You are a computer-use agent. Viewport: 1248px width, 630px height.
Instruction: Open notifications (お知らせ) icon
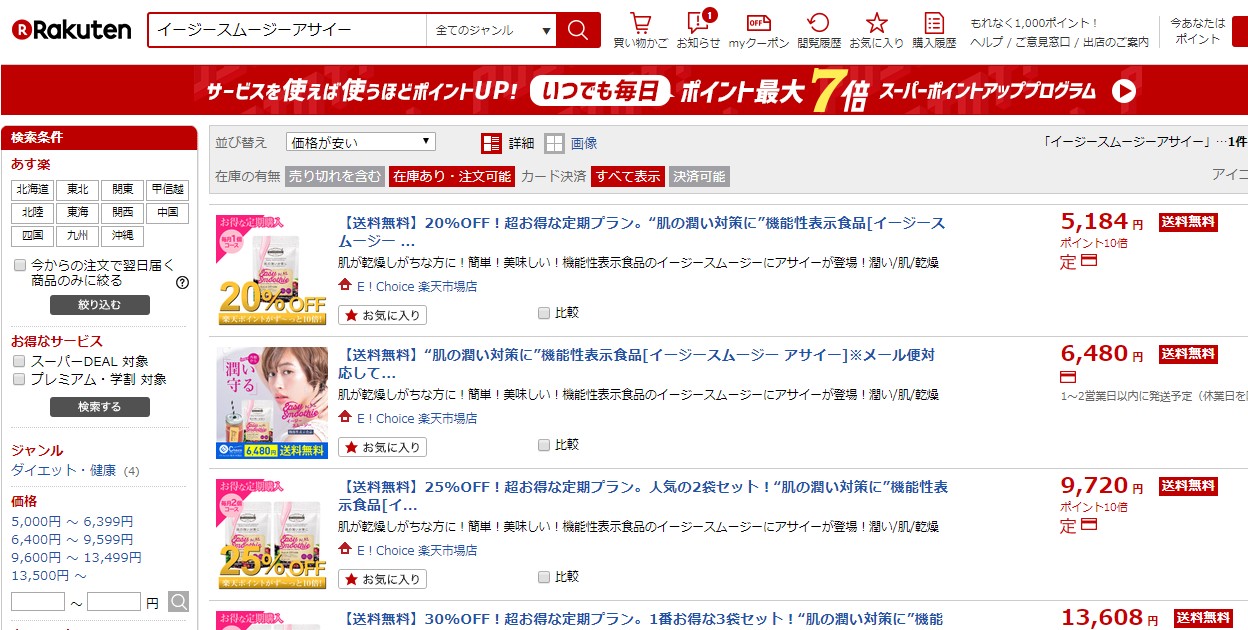coord(698,22)
